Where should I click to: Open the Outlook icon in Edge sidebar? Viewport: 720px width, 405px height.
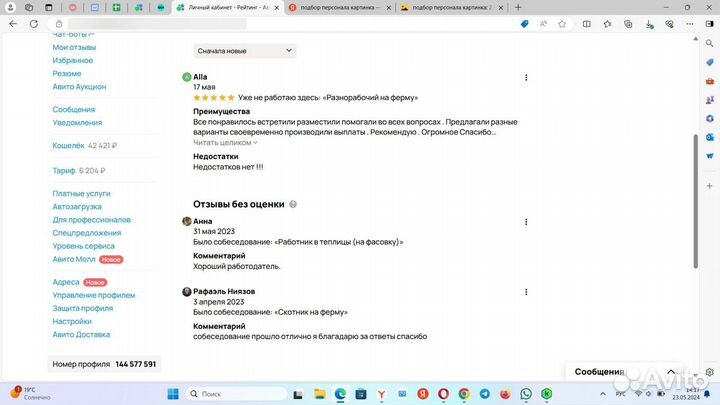pyautogui.click(x=709, y=137)
